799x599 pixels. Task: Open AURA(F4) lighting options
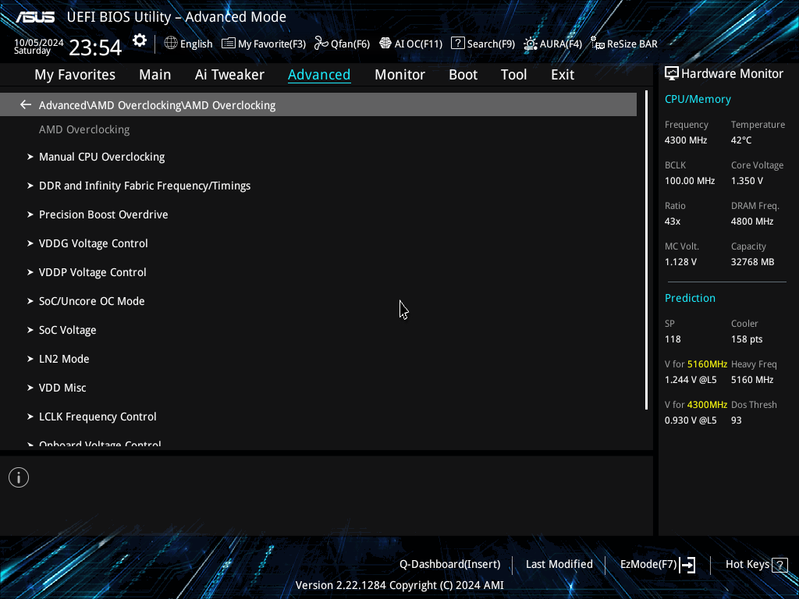point(553,44)
